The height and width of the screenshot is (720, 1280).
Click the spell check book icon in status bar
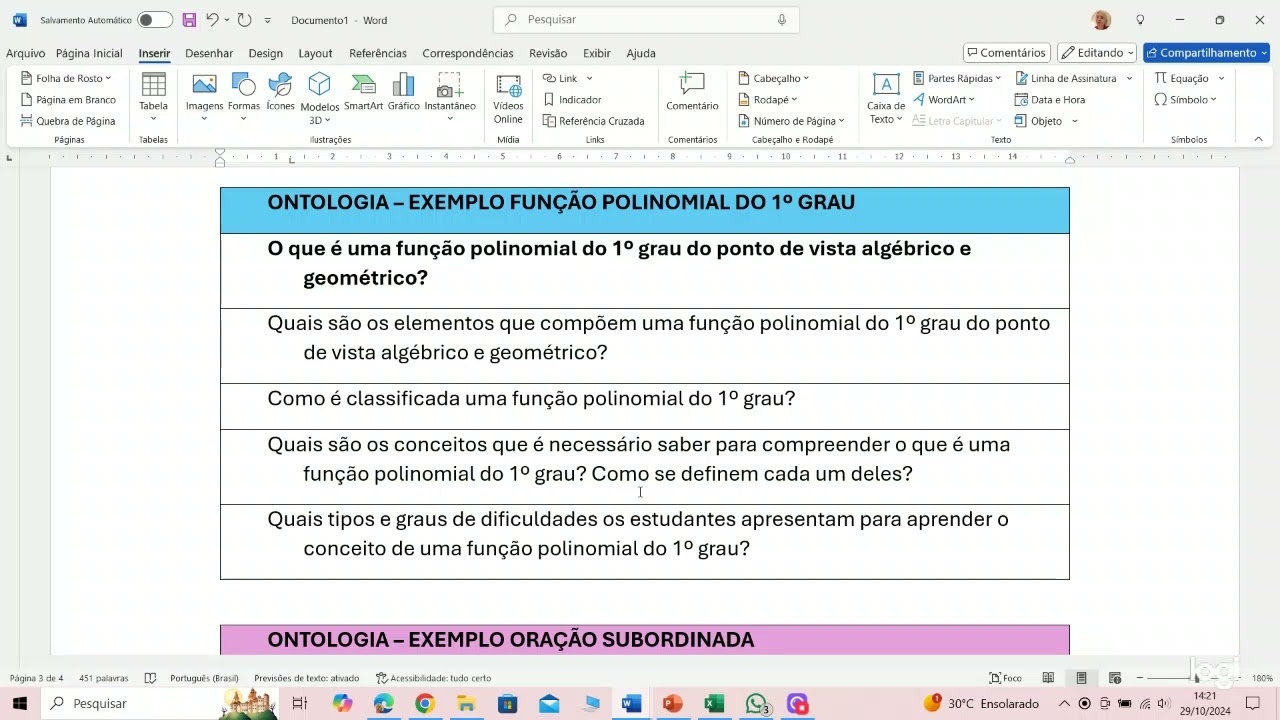150,678
